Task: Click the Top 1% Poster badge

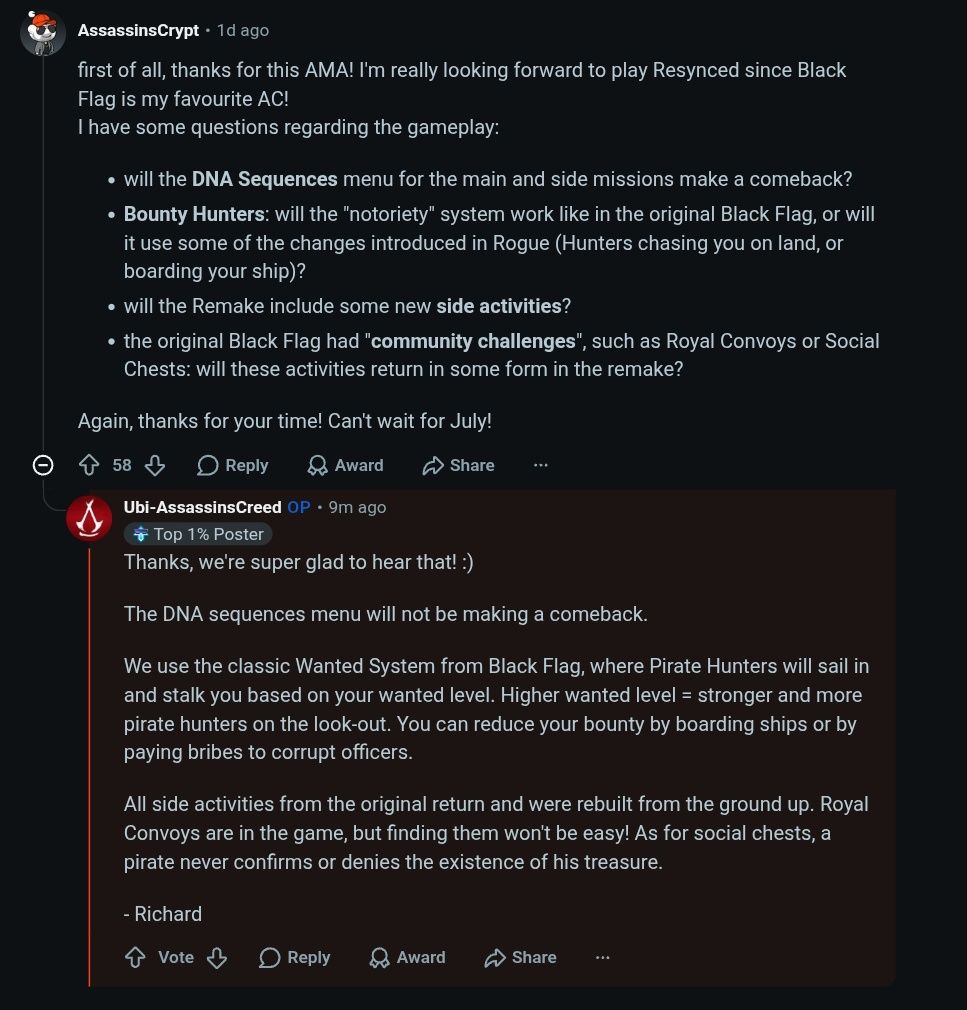Action: 198,534
